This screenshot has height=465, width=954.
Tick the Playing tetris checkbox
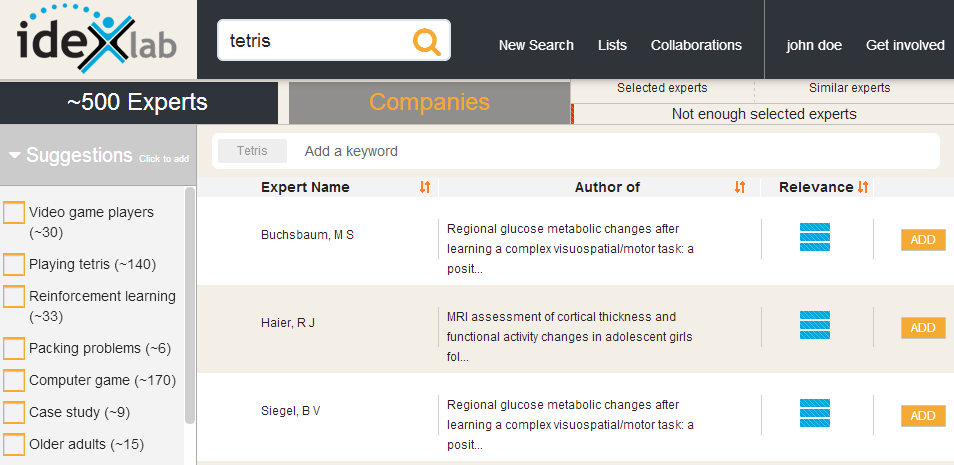tap(14, 265)
